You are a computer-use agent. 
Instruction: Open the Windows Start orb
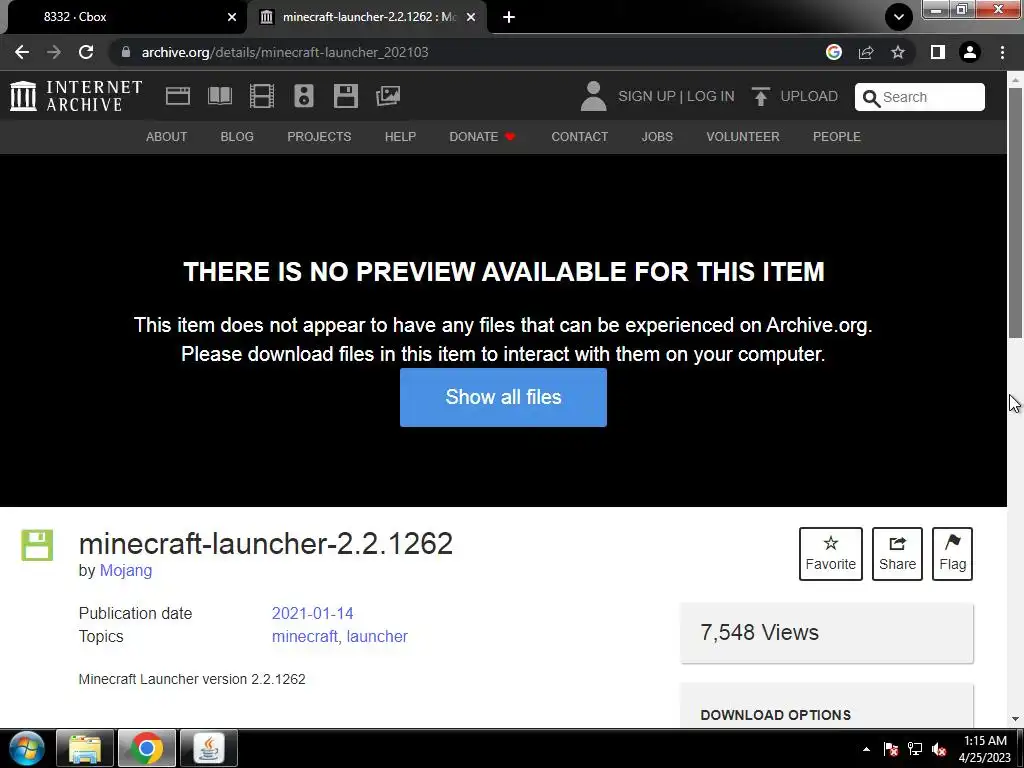(26, 748)
